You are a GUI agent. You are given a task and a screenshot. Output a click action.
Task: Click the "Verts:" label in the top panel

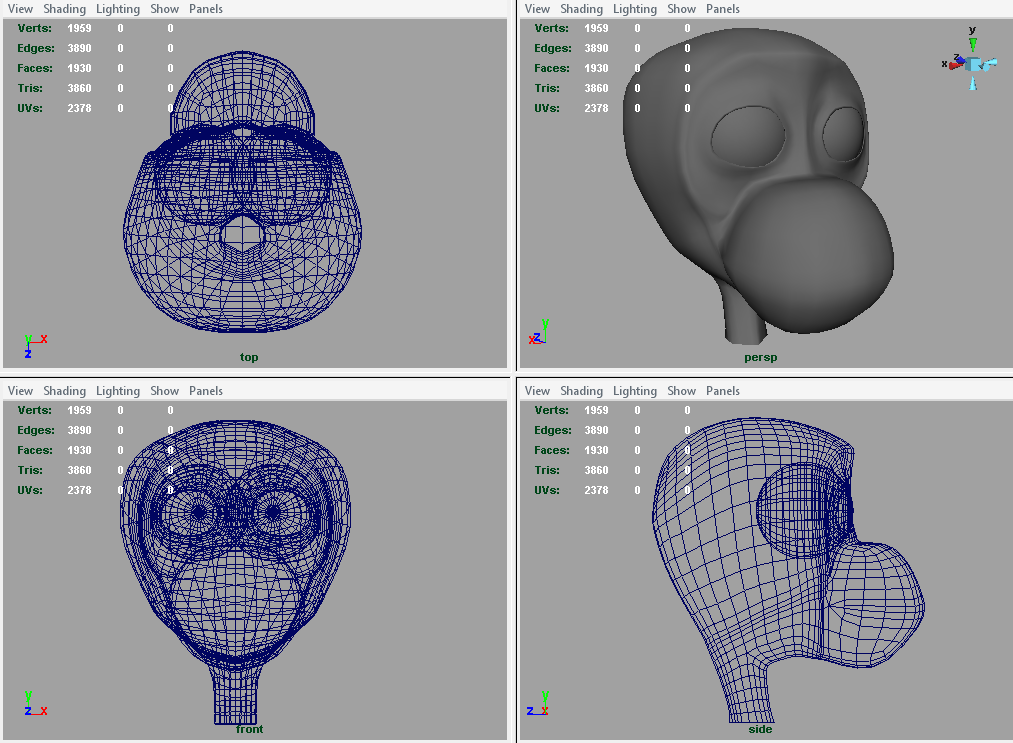coord(35,28)
